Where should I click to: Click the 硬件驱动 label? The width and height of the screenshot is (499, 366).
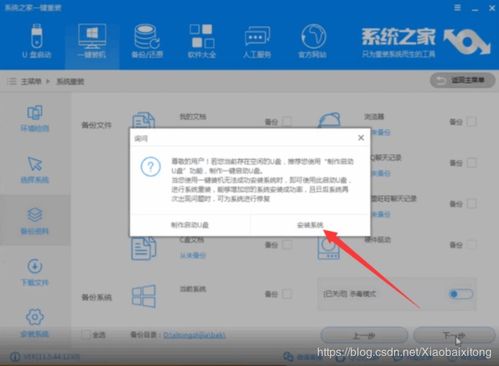coord(377,240)
